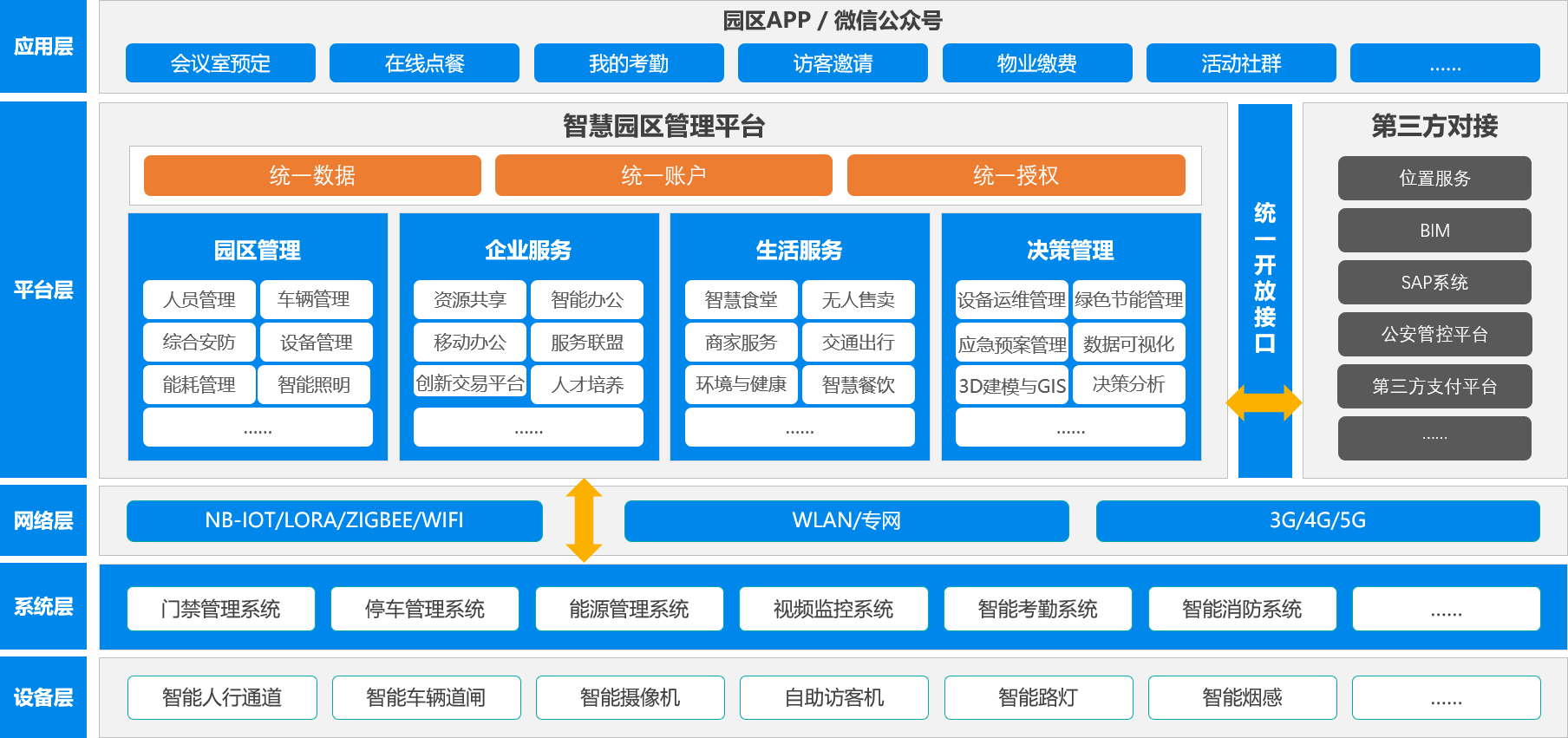
Task: Select 智慧食堂 under 生活服务
Action: (x=742, y=299)
